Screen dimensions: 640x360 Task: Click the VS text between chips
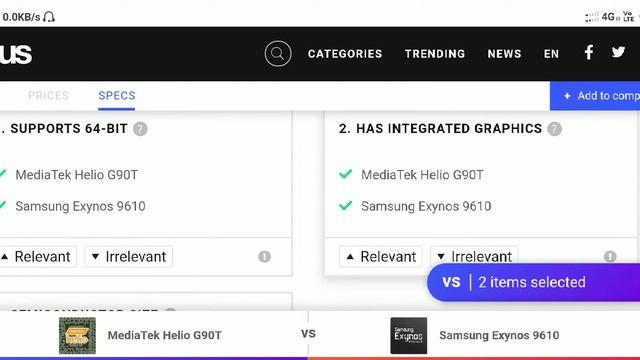(x=308, y=334)
